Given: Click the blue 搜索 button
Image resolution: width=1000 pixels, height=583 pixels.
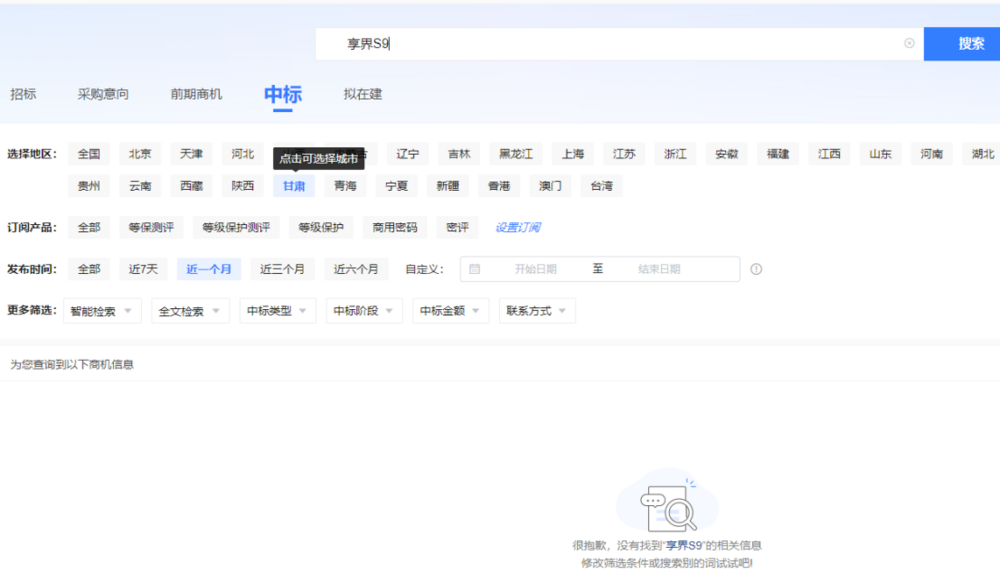Looking at the screenshot, I should coord(962,44).
